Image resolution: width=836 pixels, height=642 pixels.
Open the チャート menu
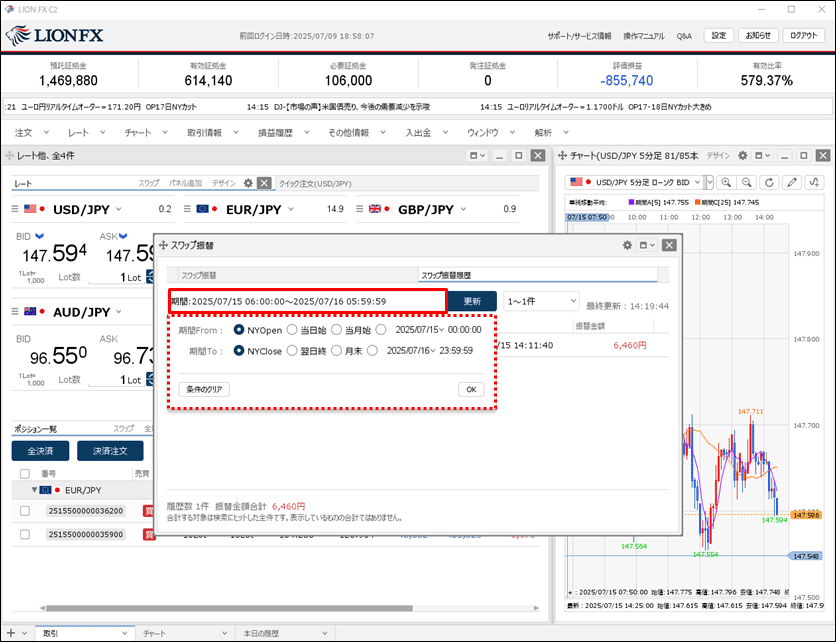(x=146, y=132)
